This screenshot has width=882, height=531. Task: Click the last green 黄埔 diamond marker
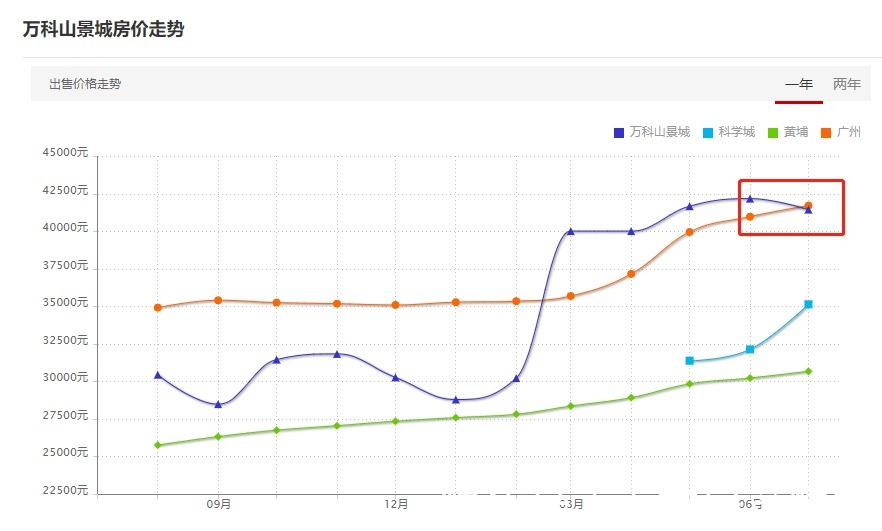(808, 371)
